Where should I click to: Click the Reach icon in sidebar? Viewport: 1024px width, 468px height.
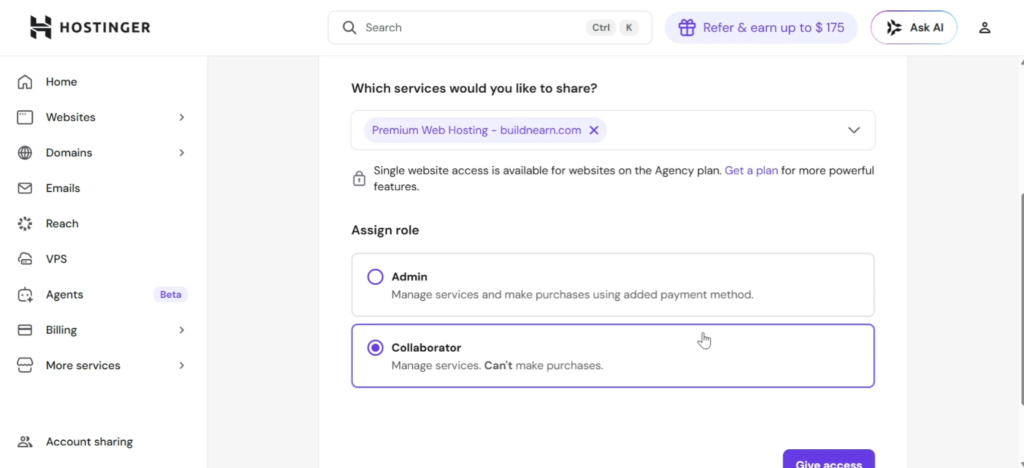point(26,224)
